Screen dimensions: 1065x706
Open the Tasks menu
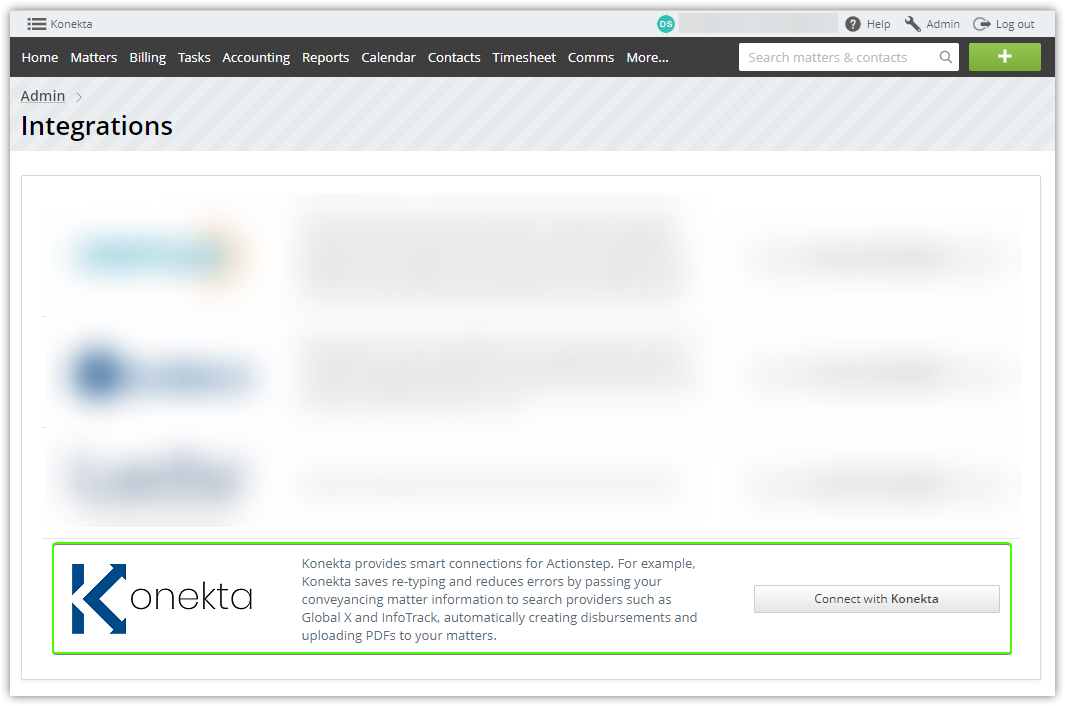(194, 58)
